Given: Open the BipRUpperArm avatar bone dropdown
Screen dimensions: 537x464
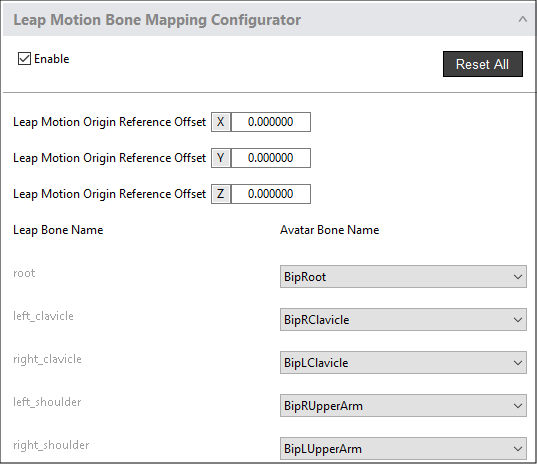Looking at the screenshot, I should point(403,405).
